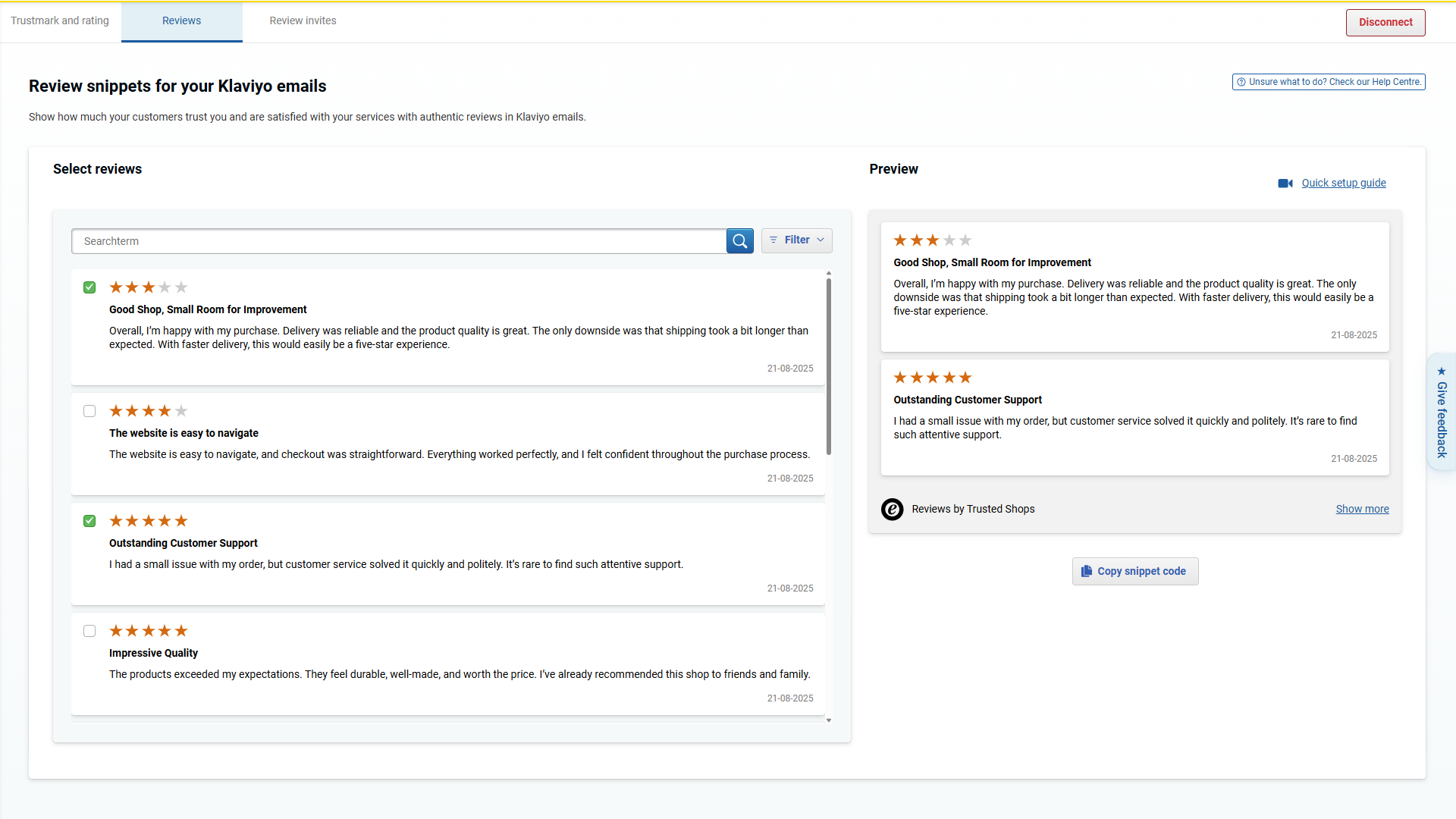
Task: Click the video camera icon near setup guide
Action: 1285,184
